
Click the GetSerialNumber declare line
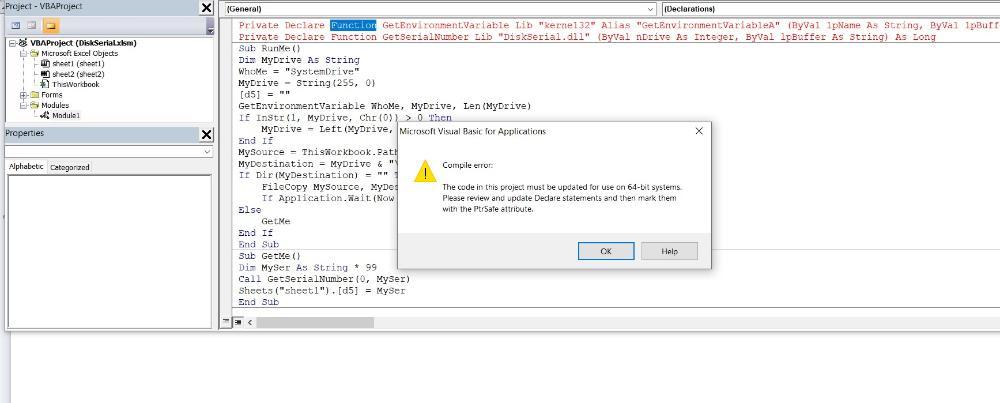587,37
